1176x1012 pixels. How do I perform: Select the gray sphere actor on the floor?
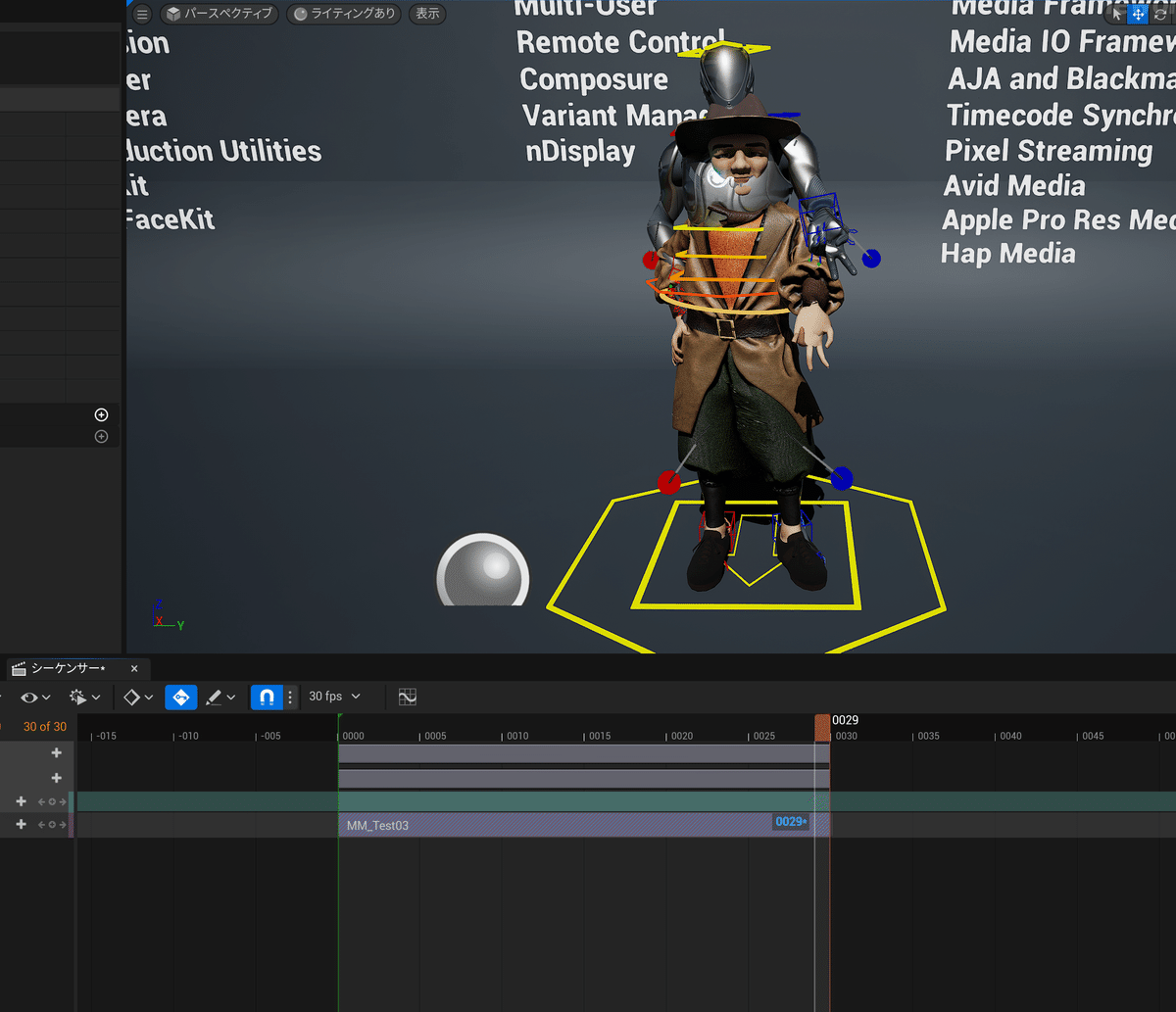(x=482, y=570)
